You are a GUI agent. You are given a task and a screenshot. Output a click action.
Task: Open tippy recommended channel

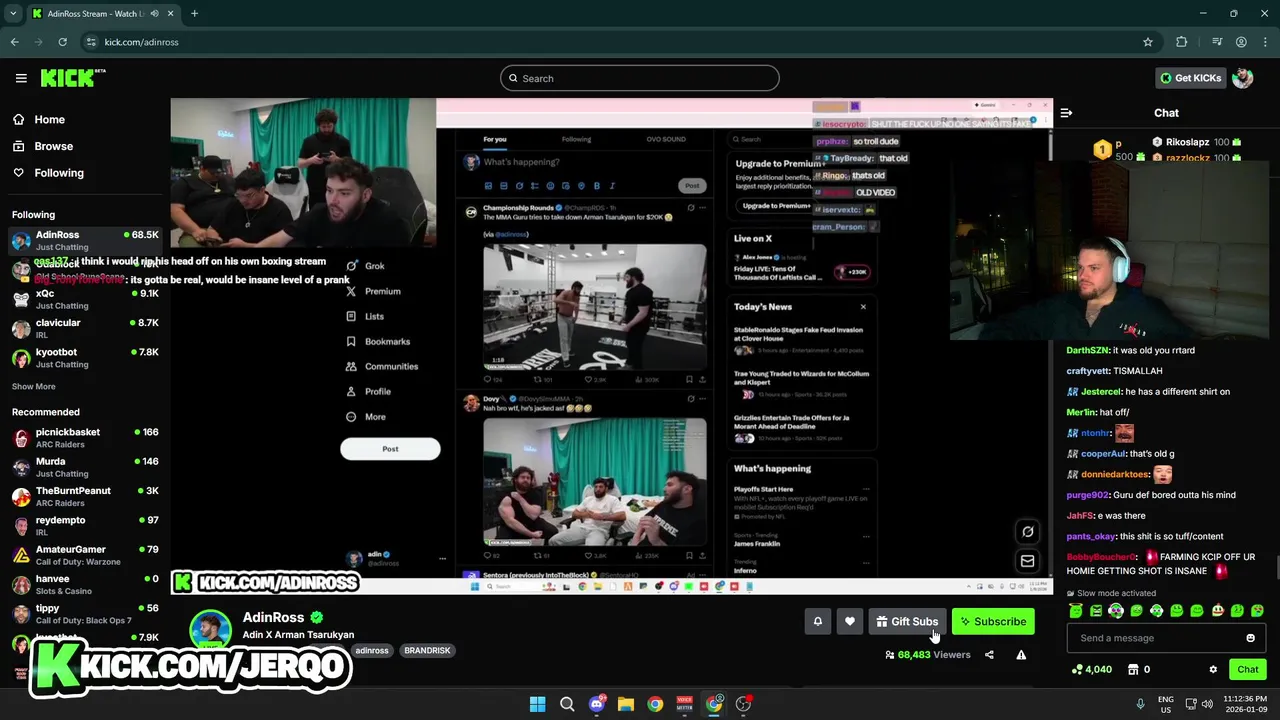point(85,614)
